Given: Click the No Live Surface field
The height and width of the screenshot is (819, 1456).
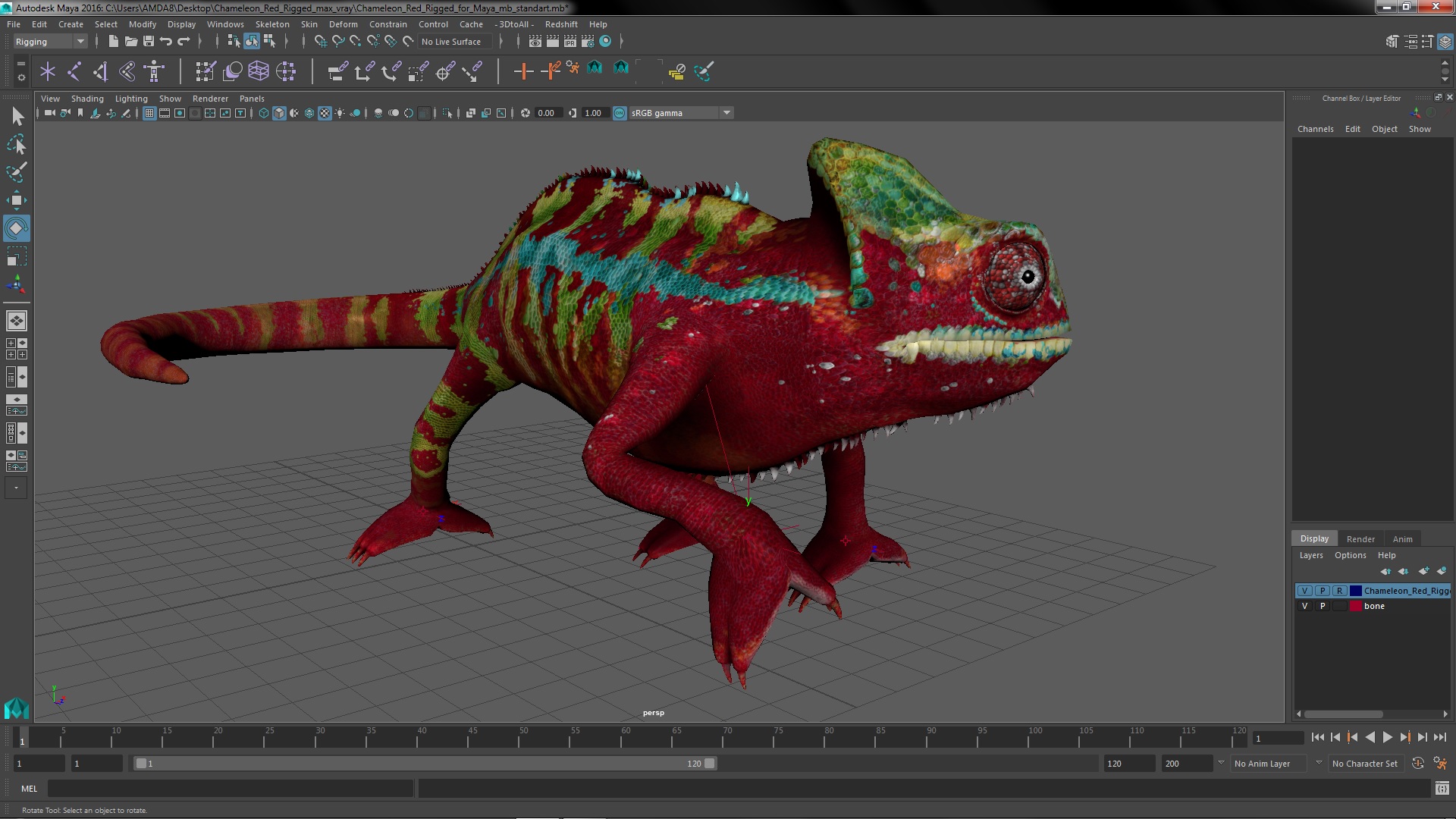Looking at the screenshot, I should (455, 42).
